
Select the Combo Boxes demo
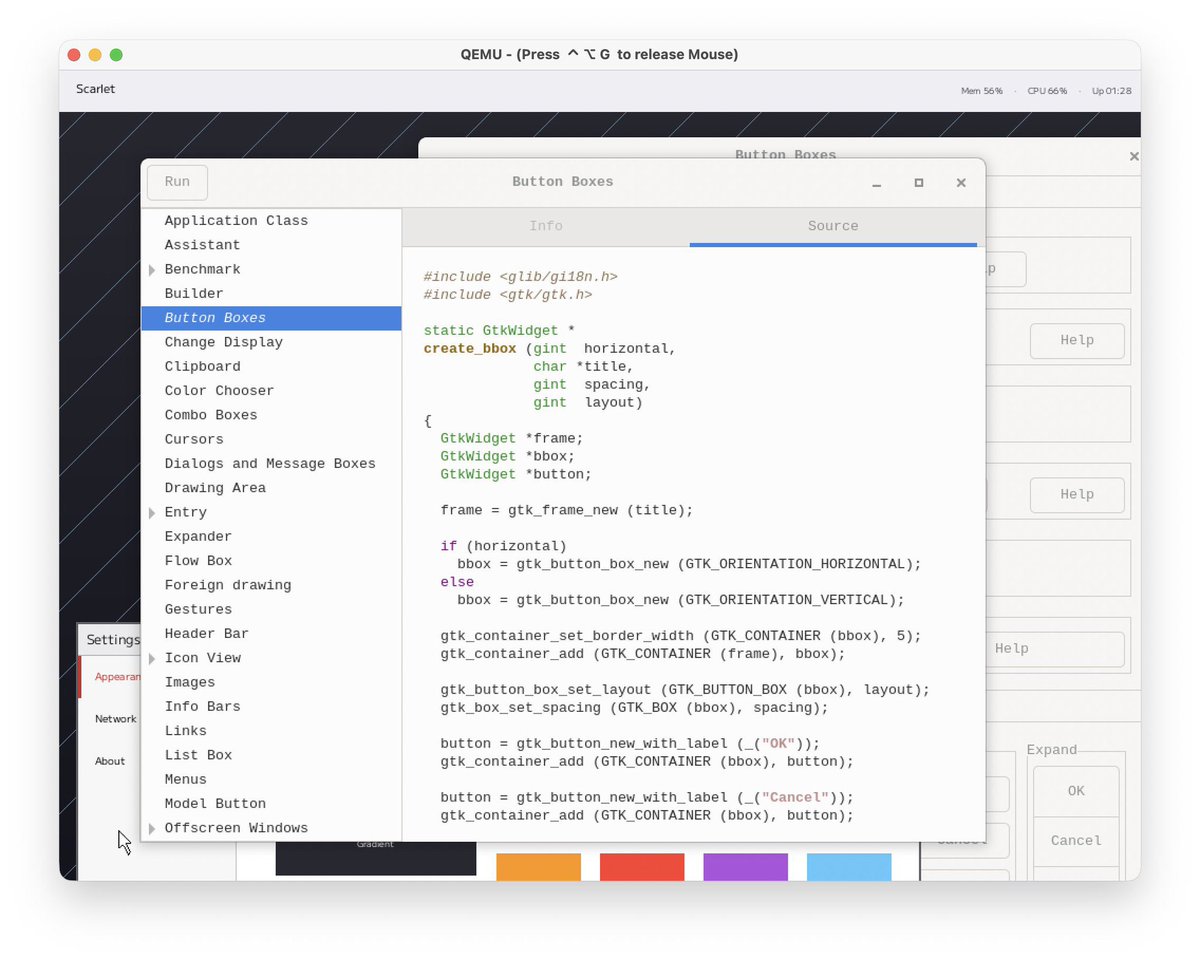(x=271, y=415)
